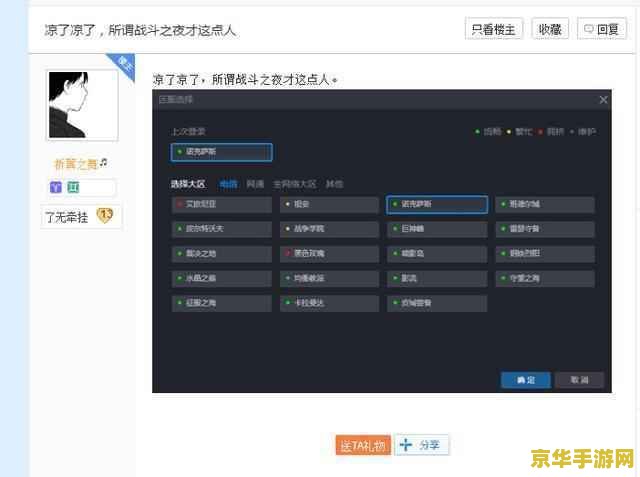This screenshot has height=477, width=640.
Task: Click the plus icon on share button
Action: (406, 445)
